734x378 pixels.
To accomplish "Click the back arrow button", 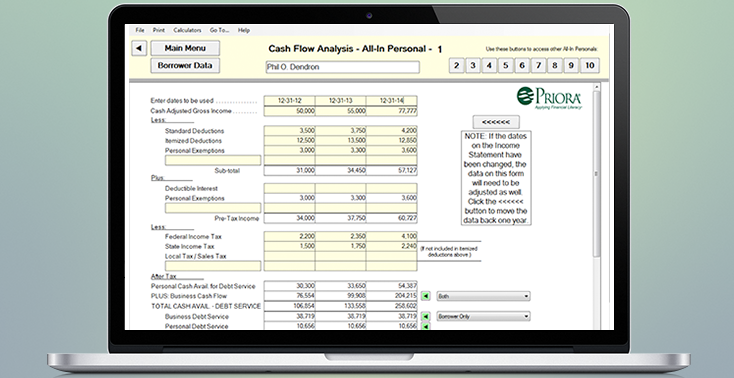I will [139, 48].
